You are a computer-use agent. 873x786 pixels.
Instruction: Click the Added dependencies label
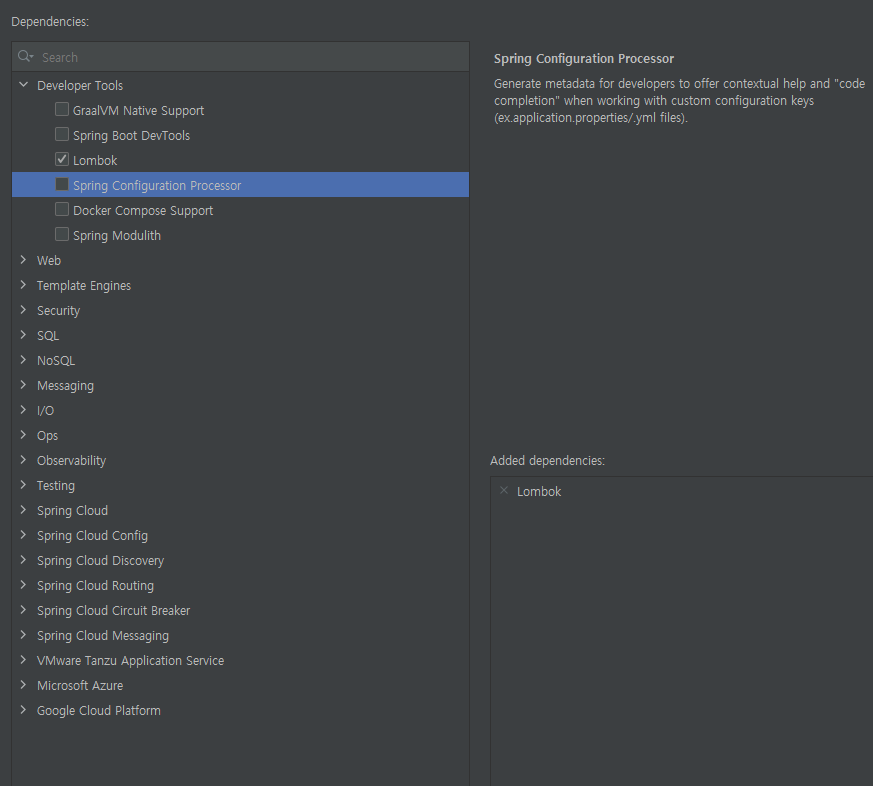(547, 461)
